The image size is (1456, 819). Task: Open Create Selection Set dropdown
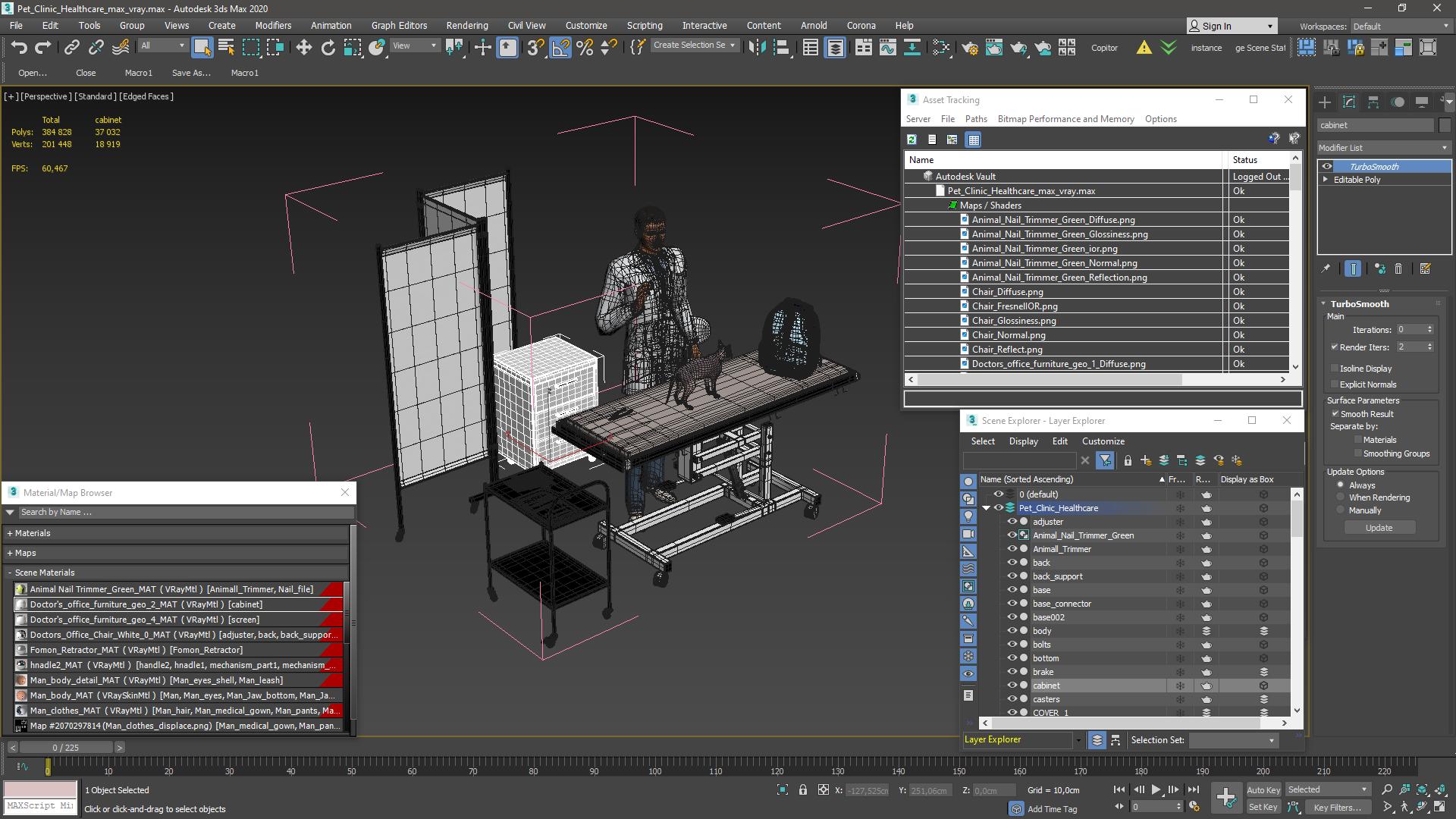[695, 45]
